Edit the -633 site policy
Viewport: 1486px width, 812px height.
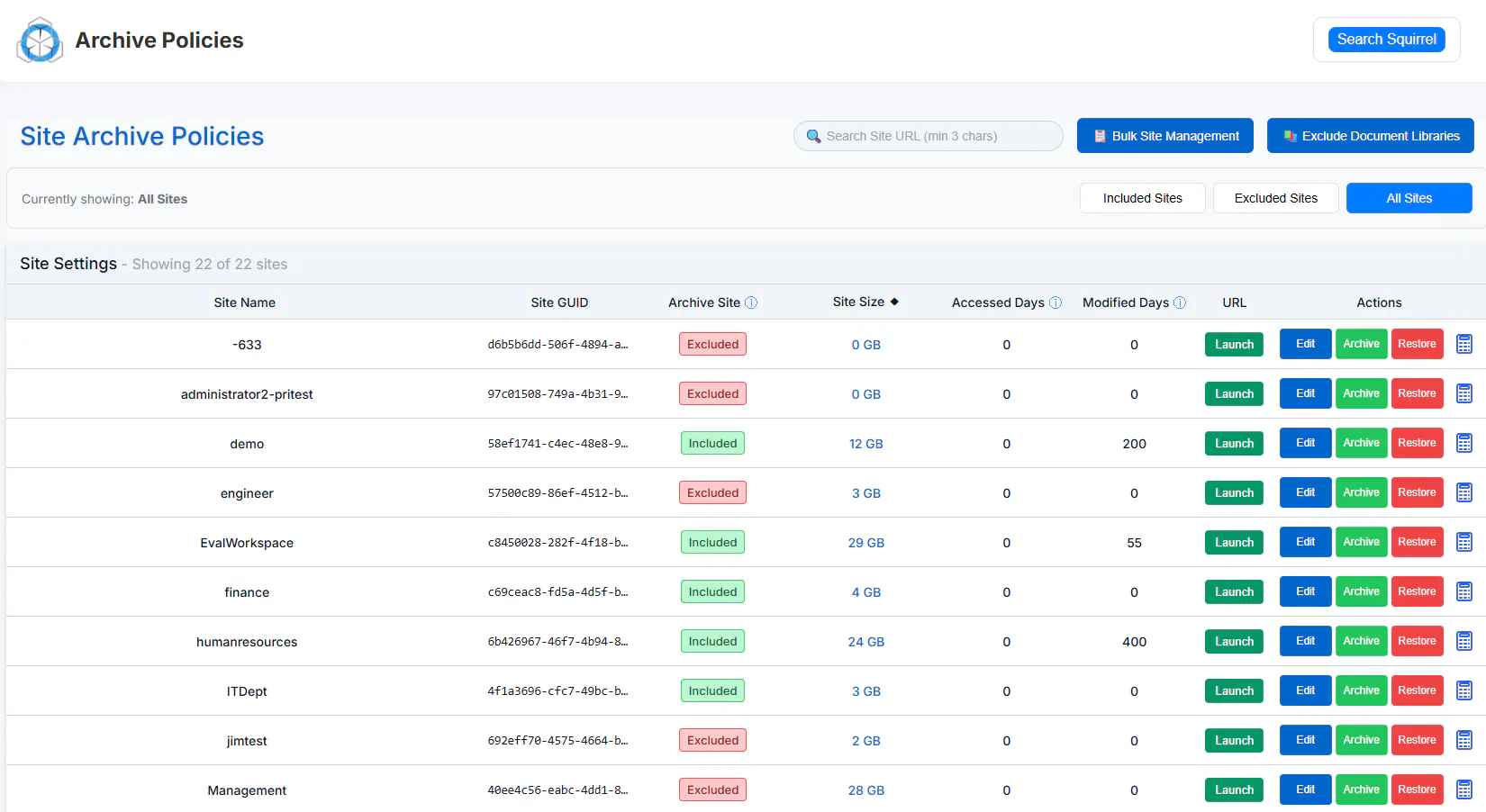tap(1306, 344)
